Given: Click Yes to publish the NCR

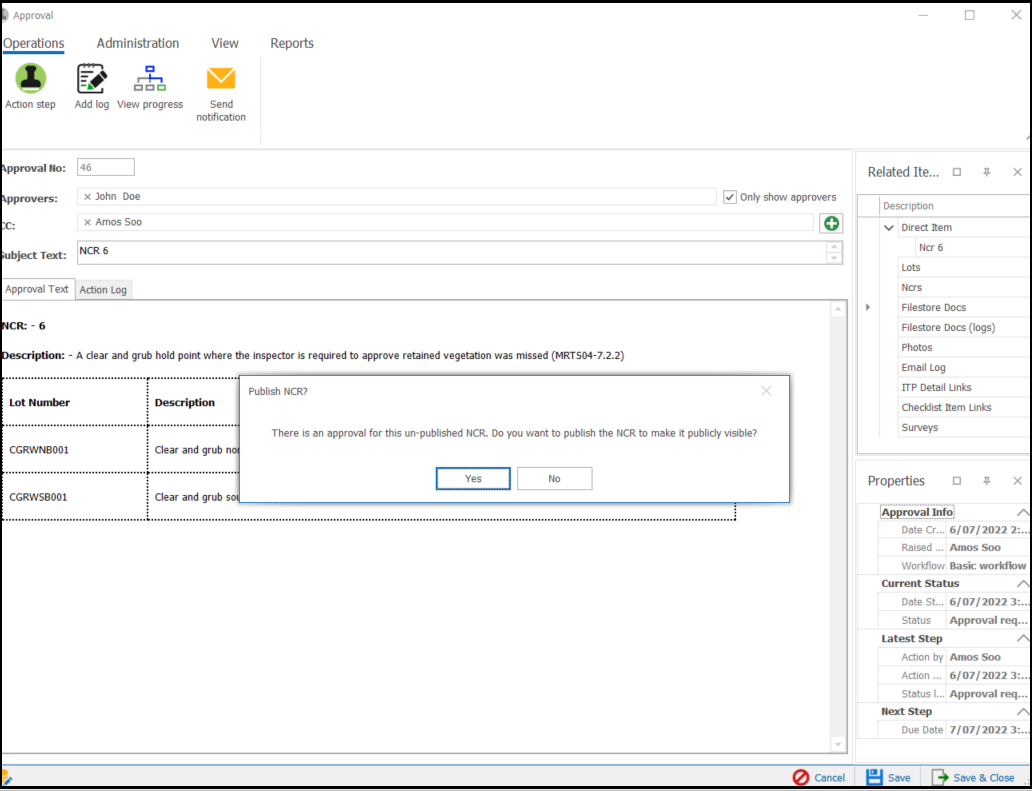Looking at the screenshot, I should [x=473, y=479].
